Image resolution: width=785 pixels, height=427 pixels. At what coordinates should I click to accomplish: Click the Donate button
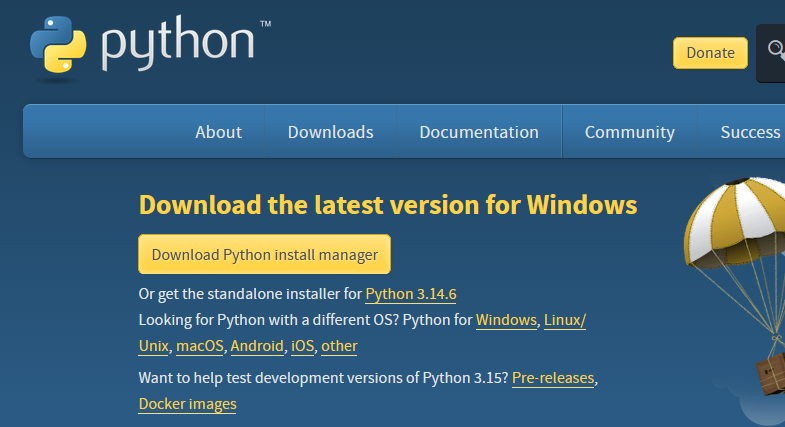tap(710, 53)
